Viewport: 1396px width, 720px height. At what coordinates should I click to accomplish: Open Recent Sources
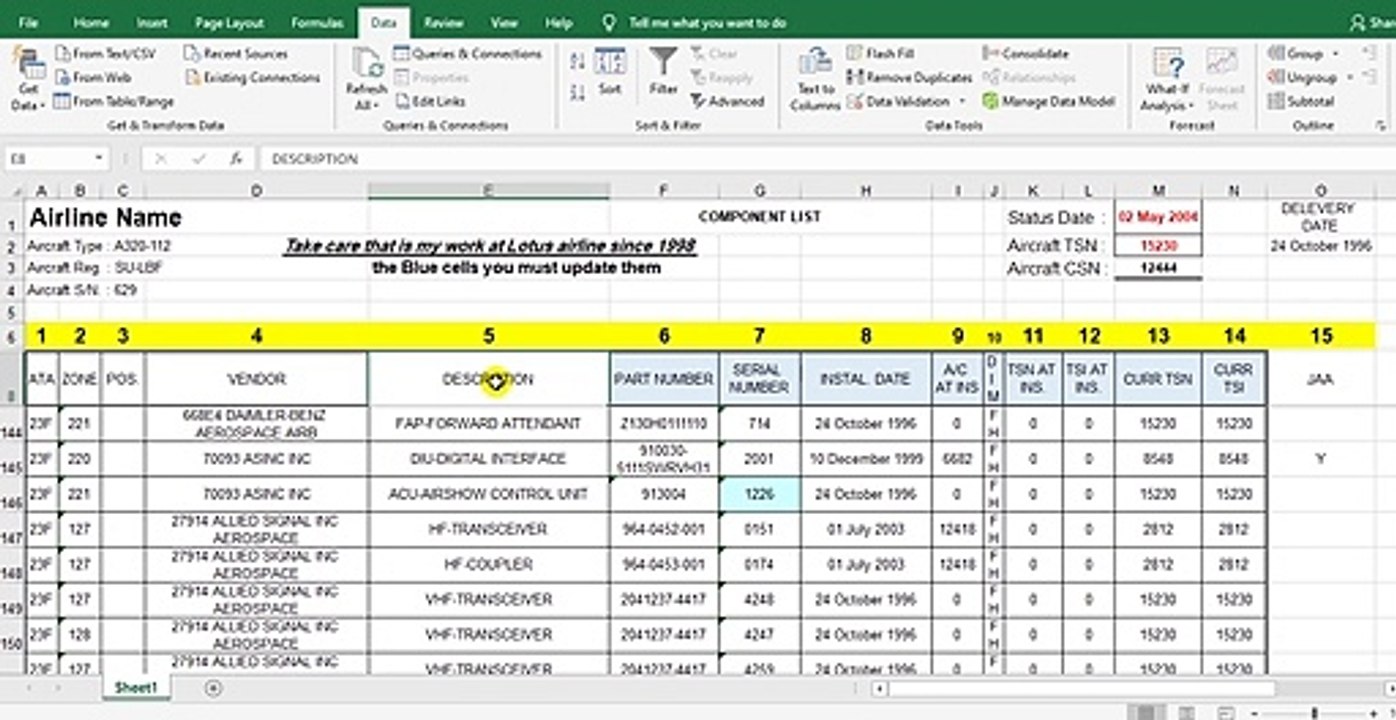tap(236, 53)
